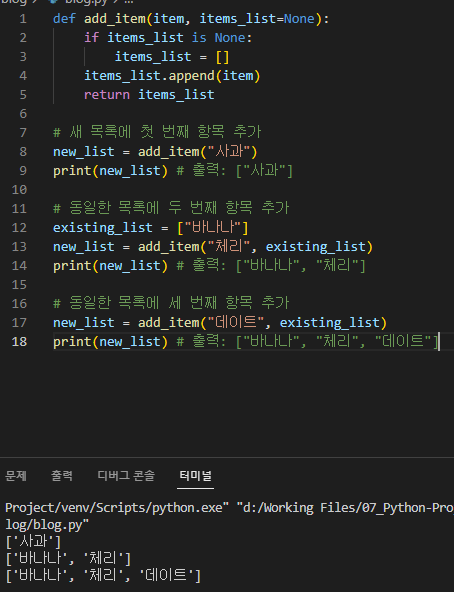Click the add_item("체리", existing_list) line

click(x=213, y=247)
